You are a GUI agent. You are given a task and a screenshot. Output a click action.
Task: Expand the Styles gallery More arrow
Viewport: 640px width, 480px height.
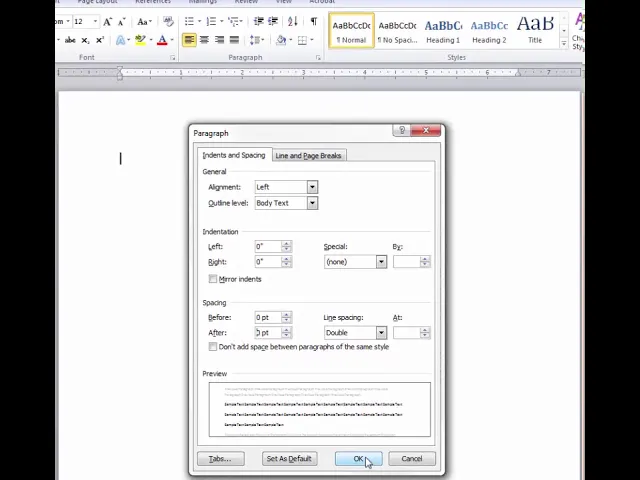click(564, 43)
